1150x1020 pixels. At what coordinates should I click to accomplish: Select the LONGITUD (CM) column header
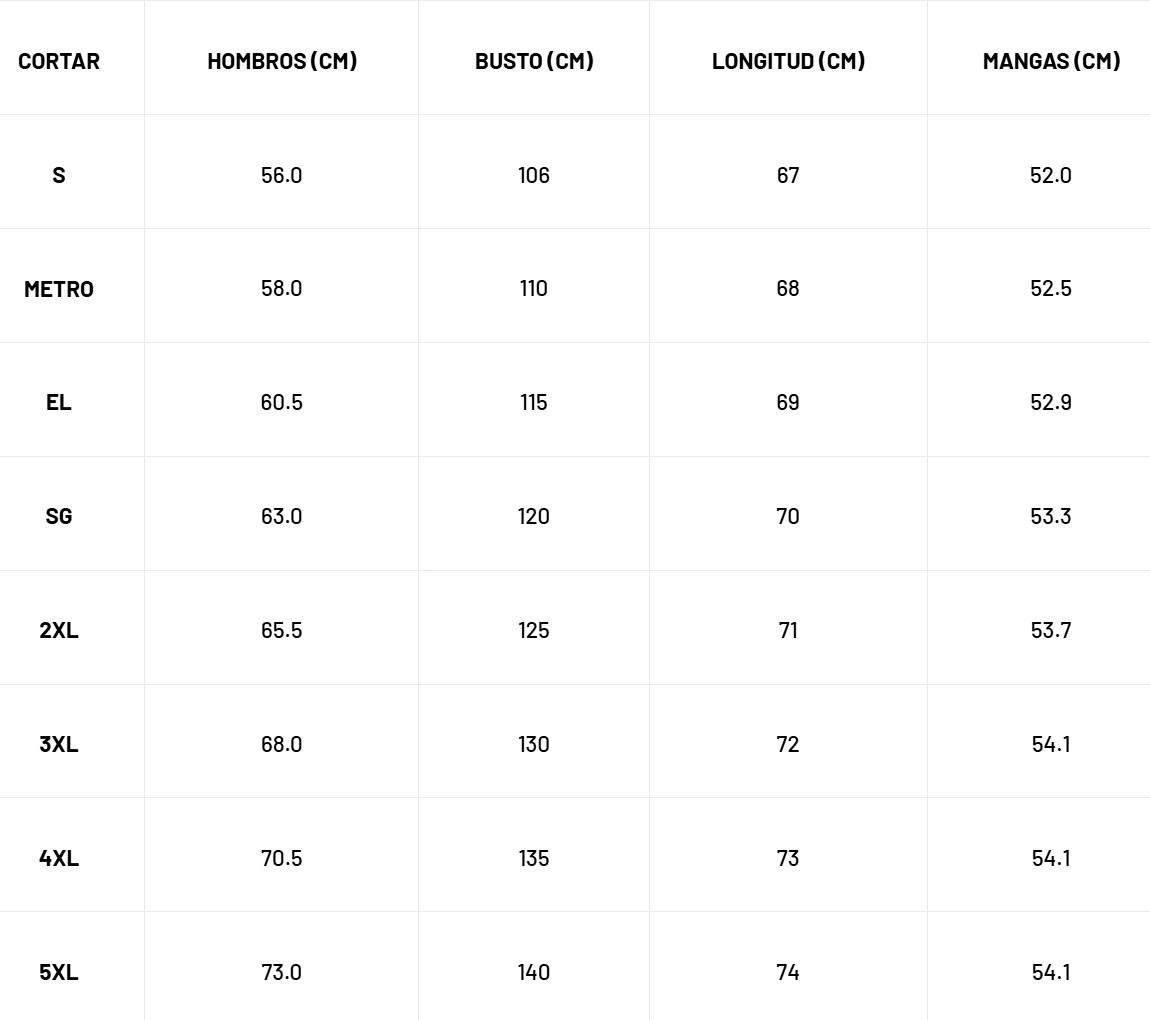[x=788, y=61]
